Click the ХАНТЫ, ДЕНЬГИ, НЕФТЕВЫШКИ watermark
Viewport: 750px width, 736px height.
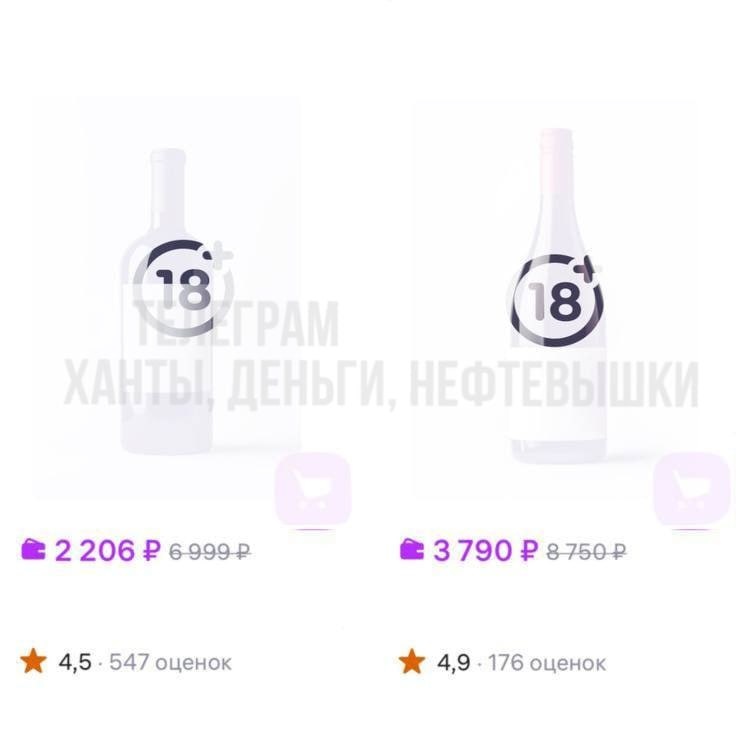[381, 384]
